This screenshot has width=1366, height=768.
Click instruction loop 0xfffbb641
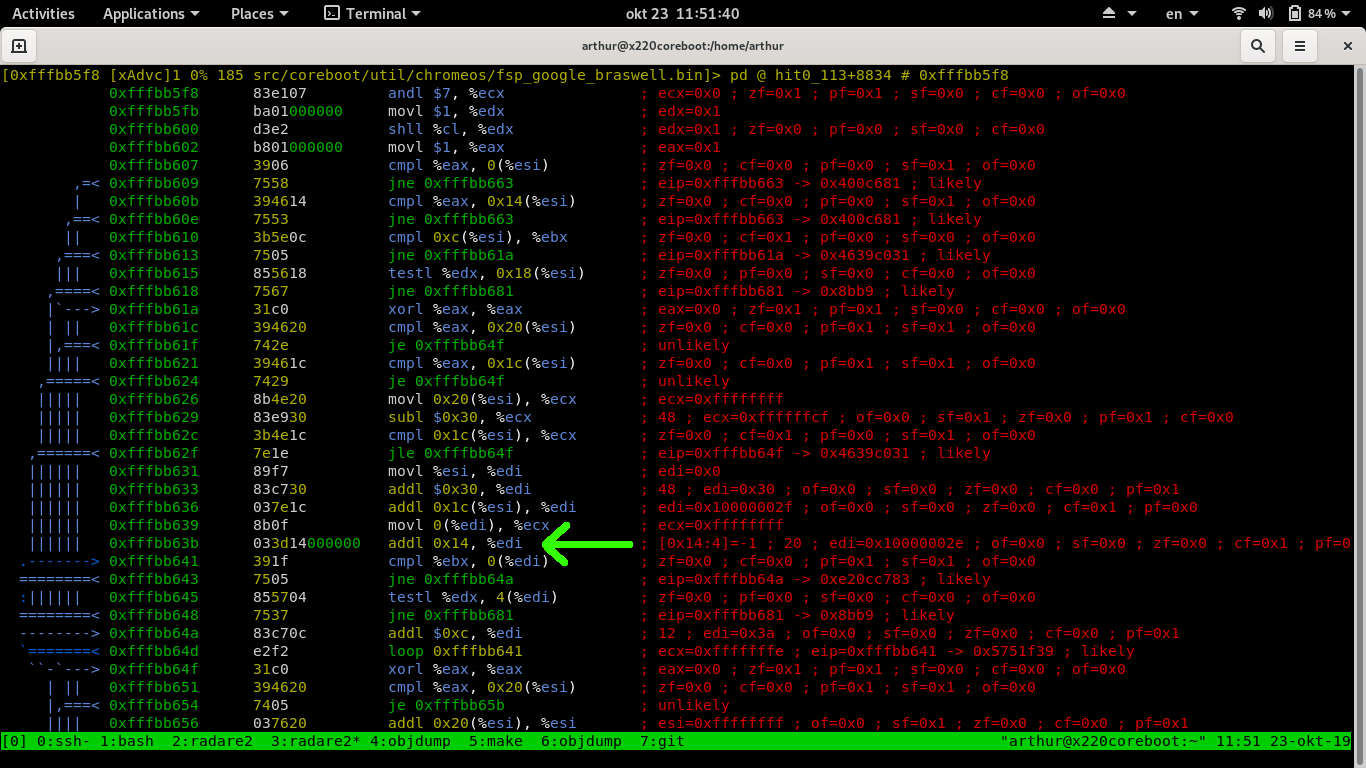(455, 651)
